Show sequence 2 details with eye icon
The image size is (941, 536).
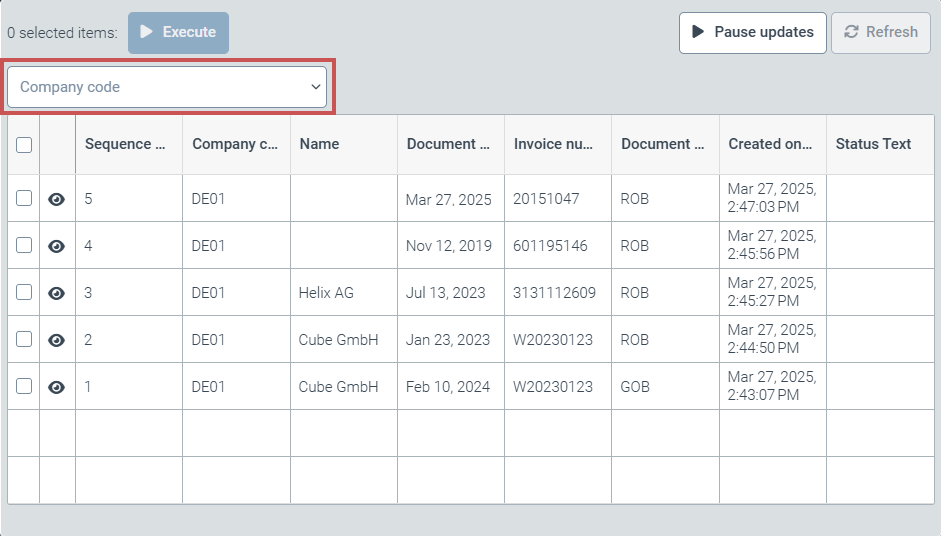(x=57, y=340)
